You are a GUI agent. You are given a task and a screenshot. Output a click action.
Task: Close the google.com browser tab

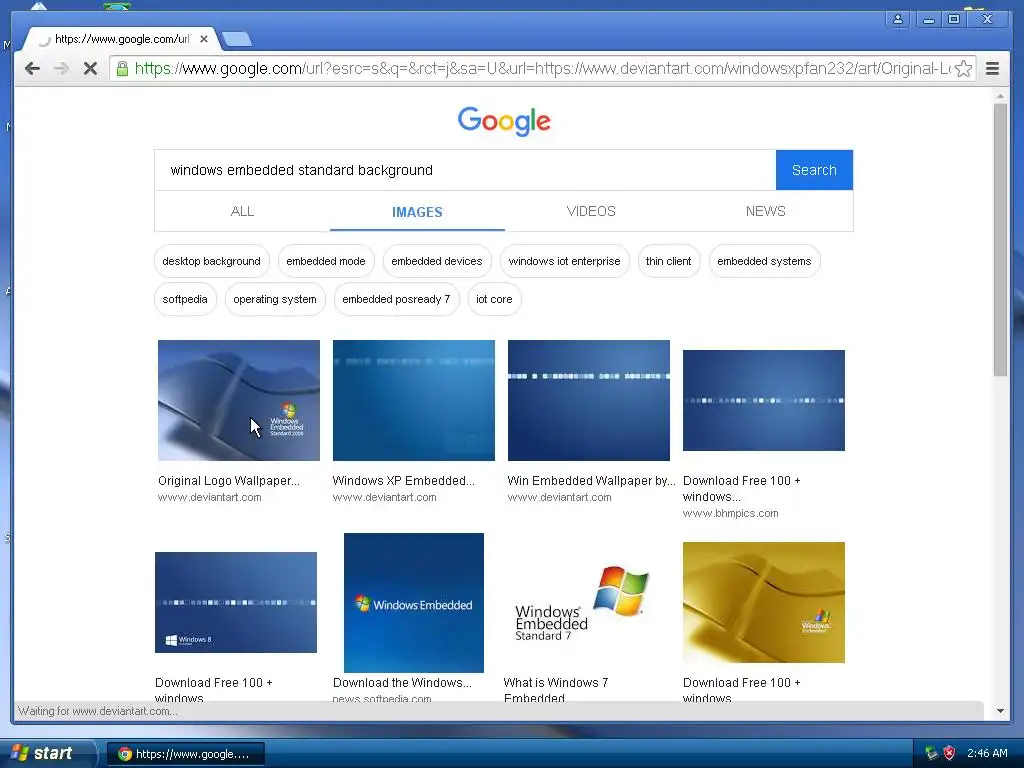click(x=204, y=39)
